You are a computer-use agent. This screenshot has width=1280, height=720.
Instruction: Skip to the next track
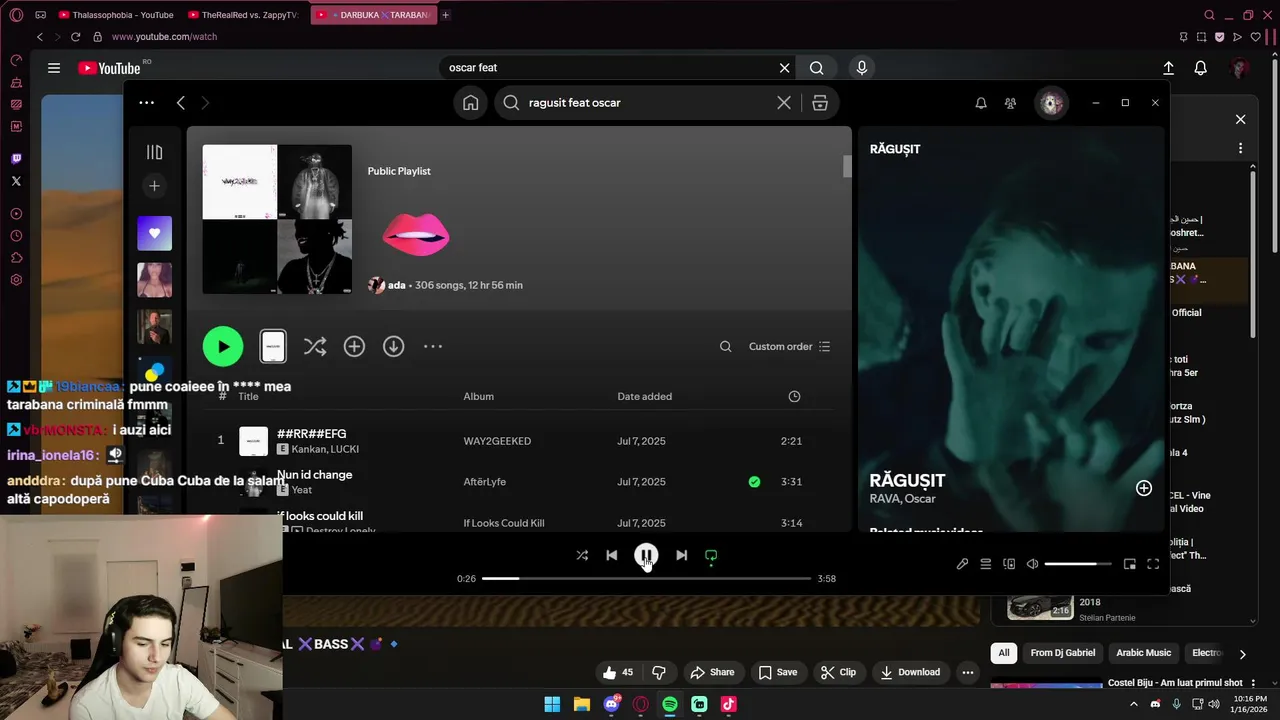[681, 555]
